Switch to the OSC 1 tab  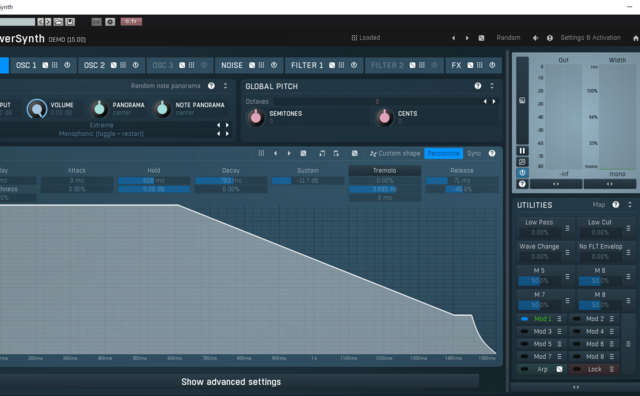pyautogui.click(x=26, y=65)
